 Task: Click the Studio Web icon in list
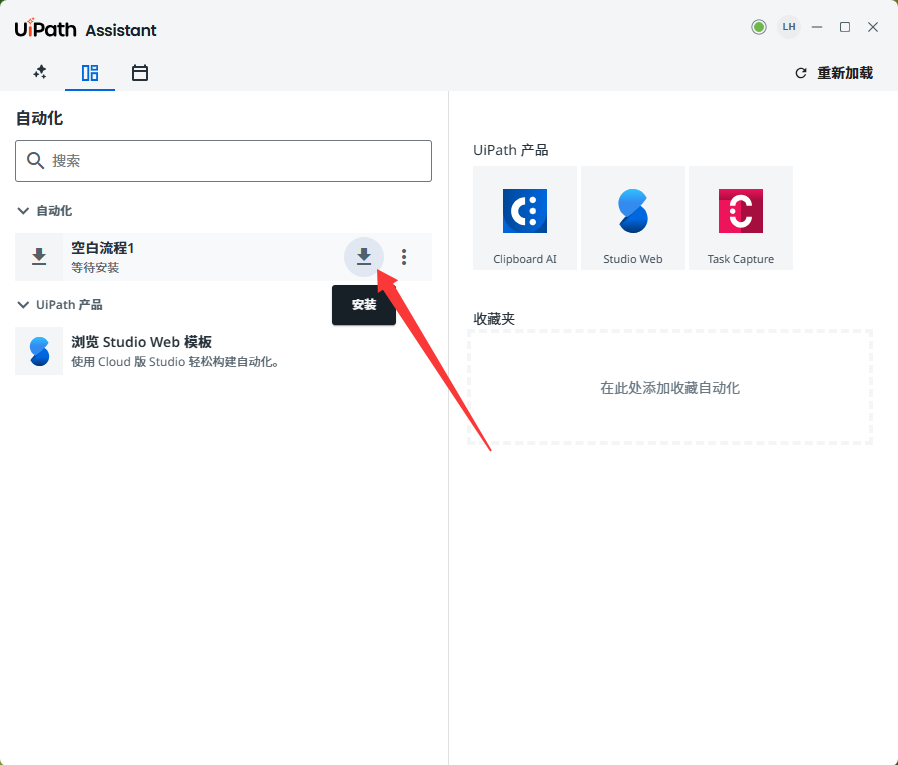pyautogui.click(x=39, y=351)
